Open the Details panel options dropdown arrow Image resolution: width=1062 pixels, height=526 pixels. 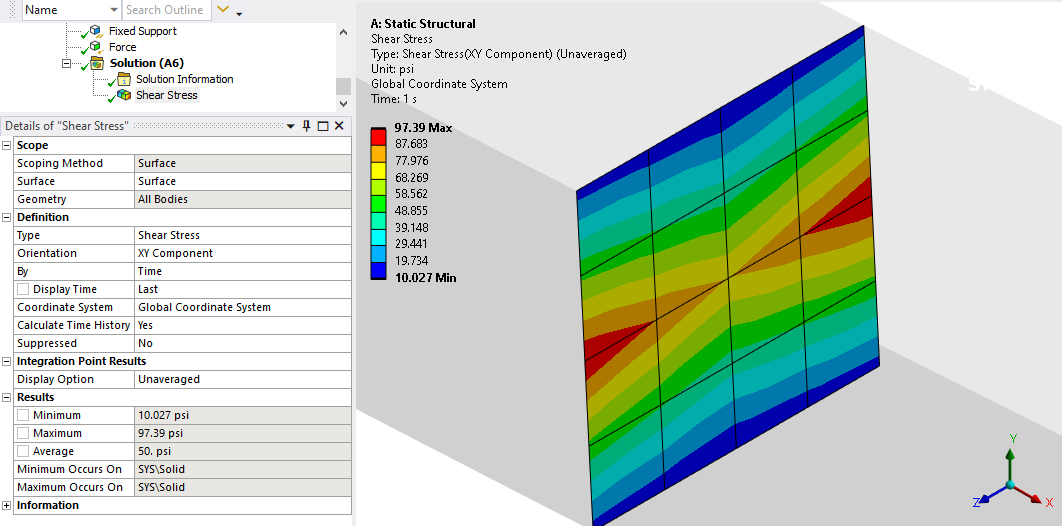(290, 126)
